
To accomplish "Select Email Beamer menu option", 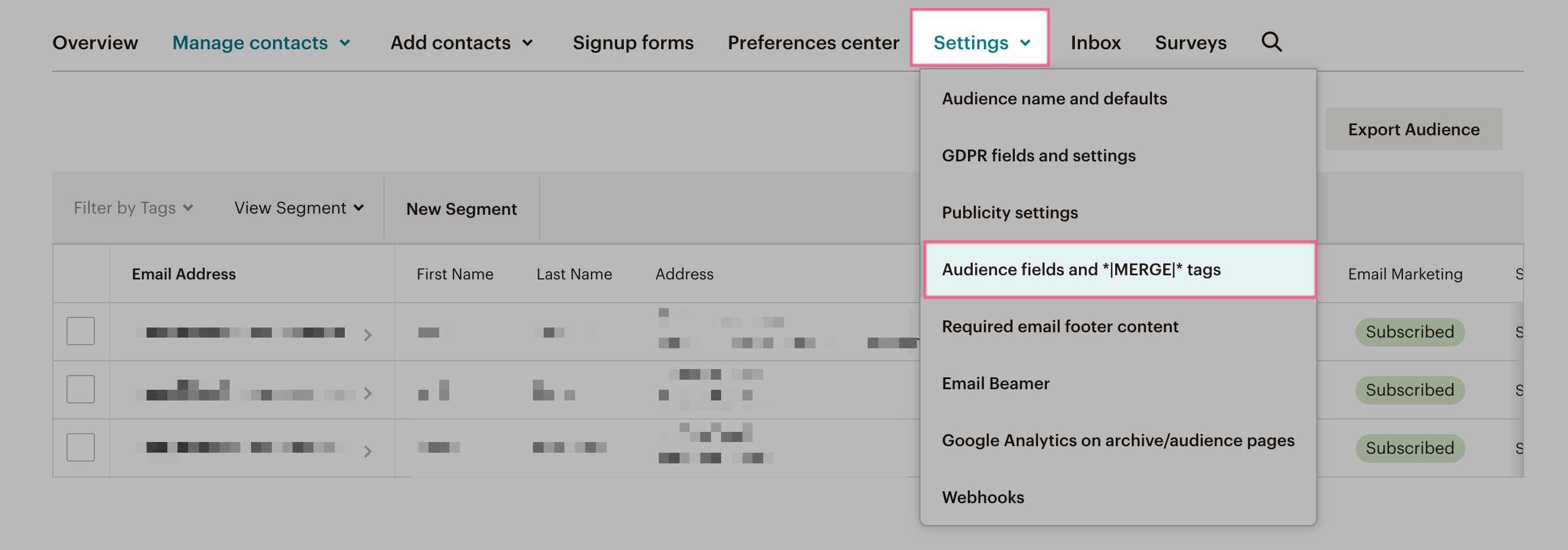I will (x=995, y=383).
